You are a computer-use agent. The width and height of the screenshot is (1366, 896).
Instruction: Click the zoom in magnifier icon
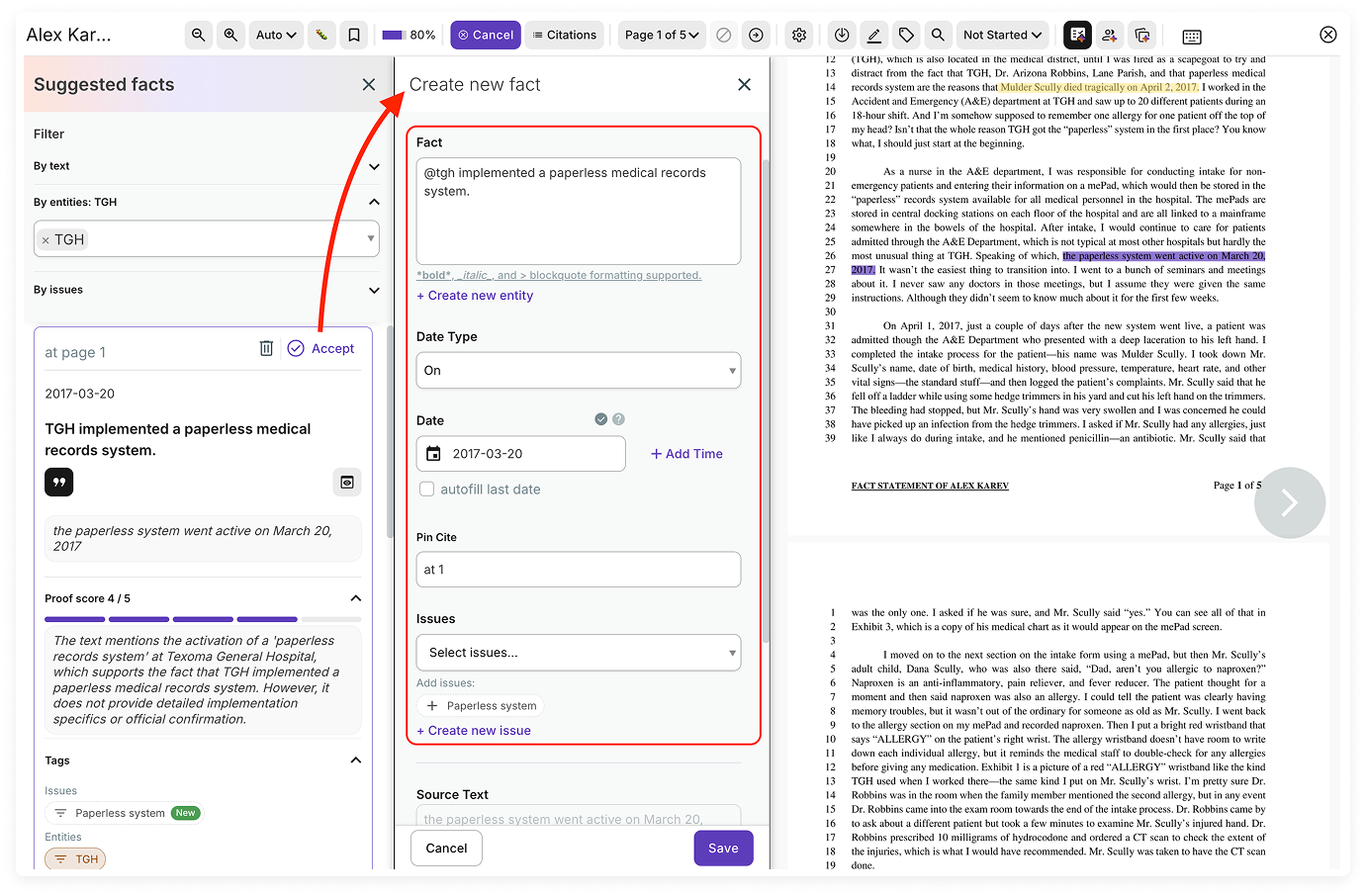(230, 35)
